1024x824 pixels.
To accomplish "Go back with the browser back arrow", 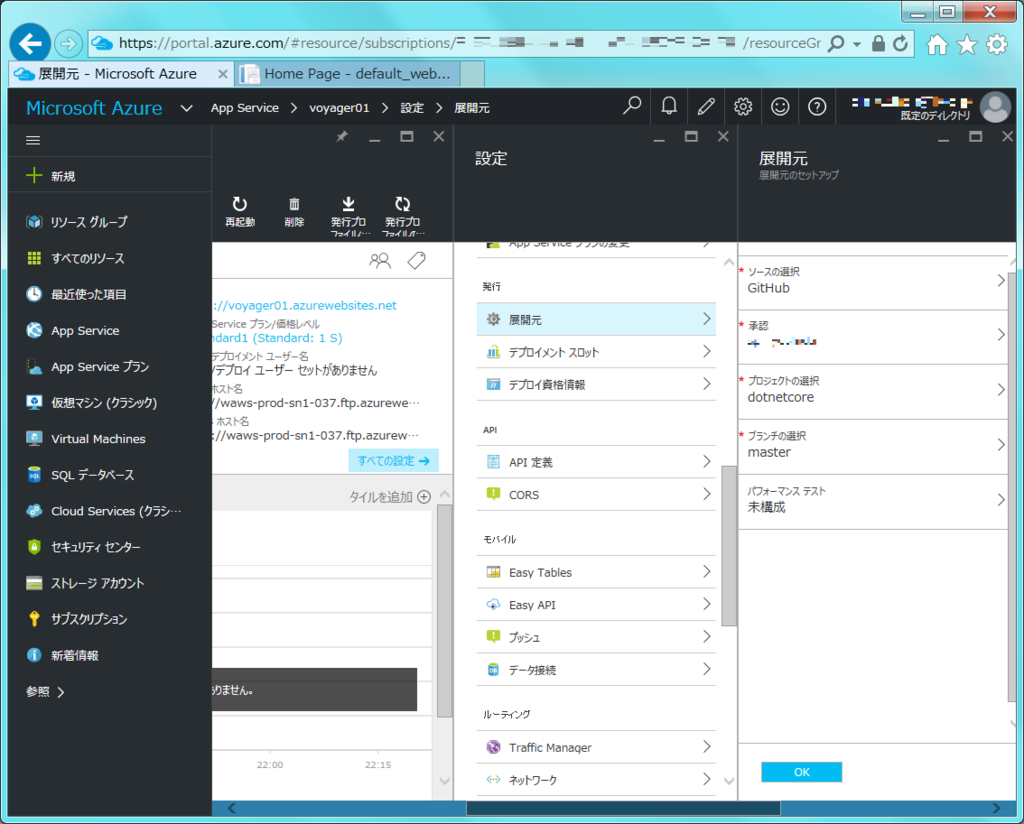I will point(30,44).
